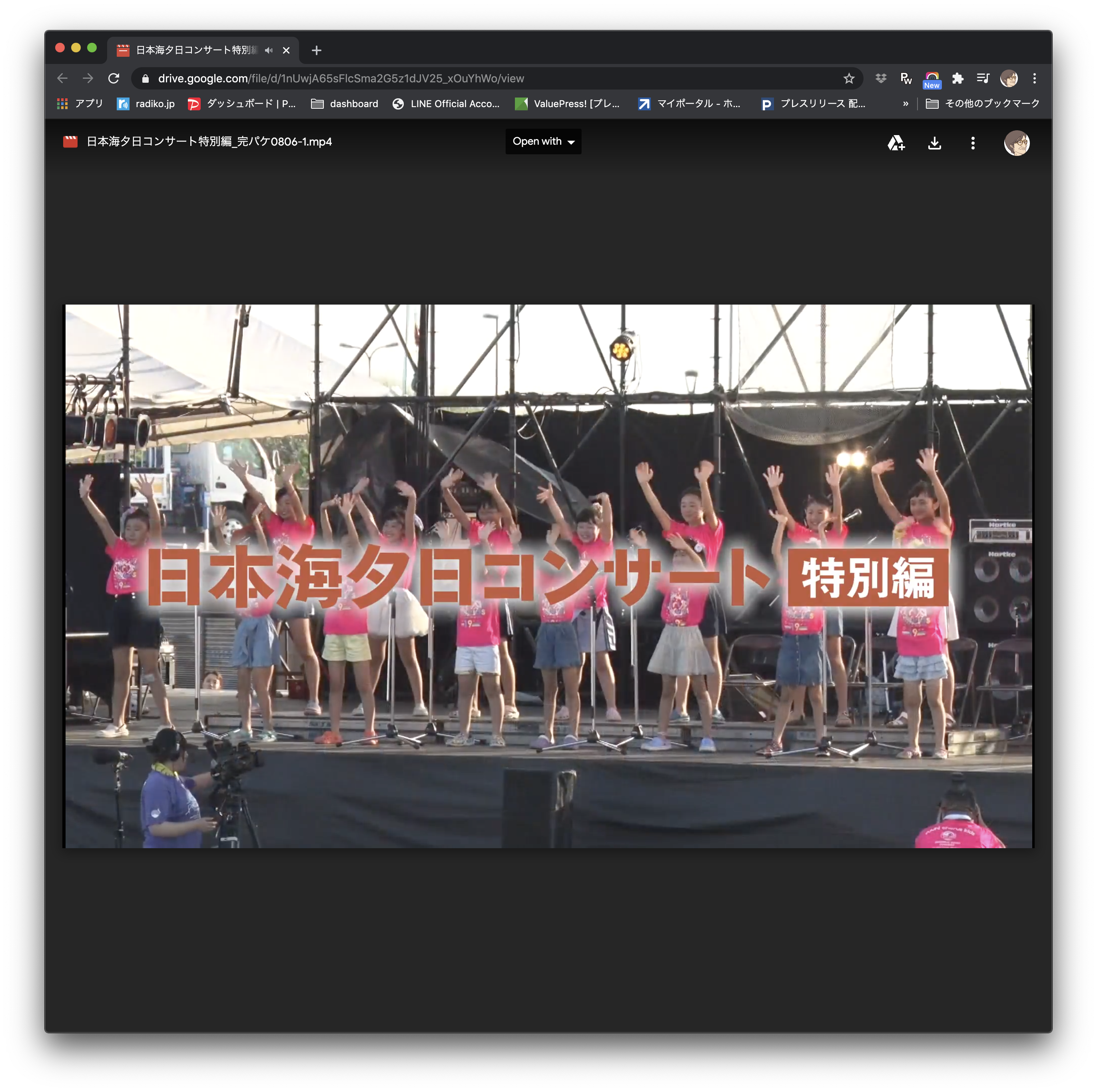
Task: Mute the tab audio speaker icon
Action: point(269,50)
